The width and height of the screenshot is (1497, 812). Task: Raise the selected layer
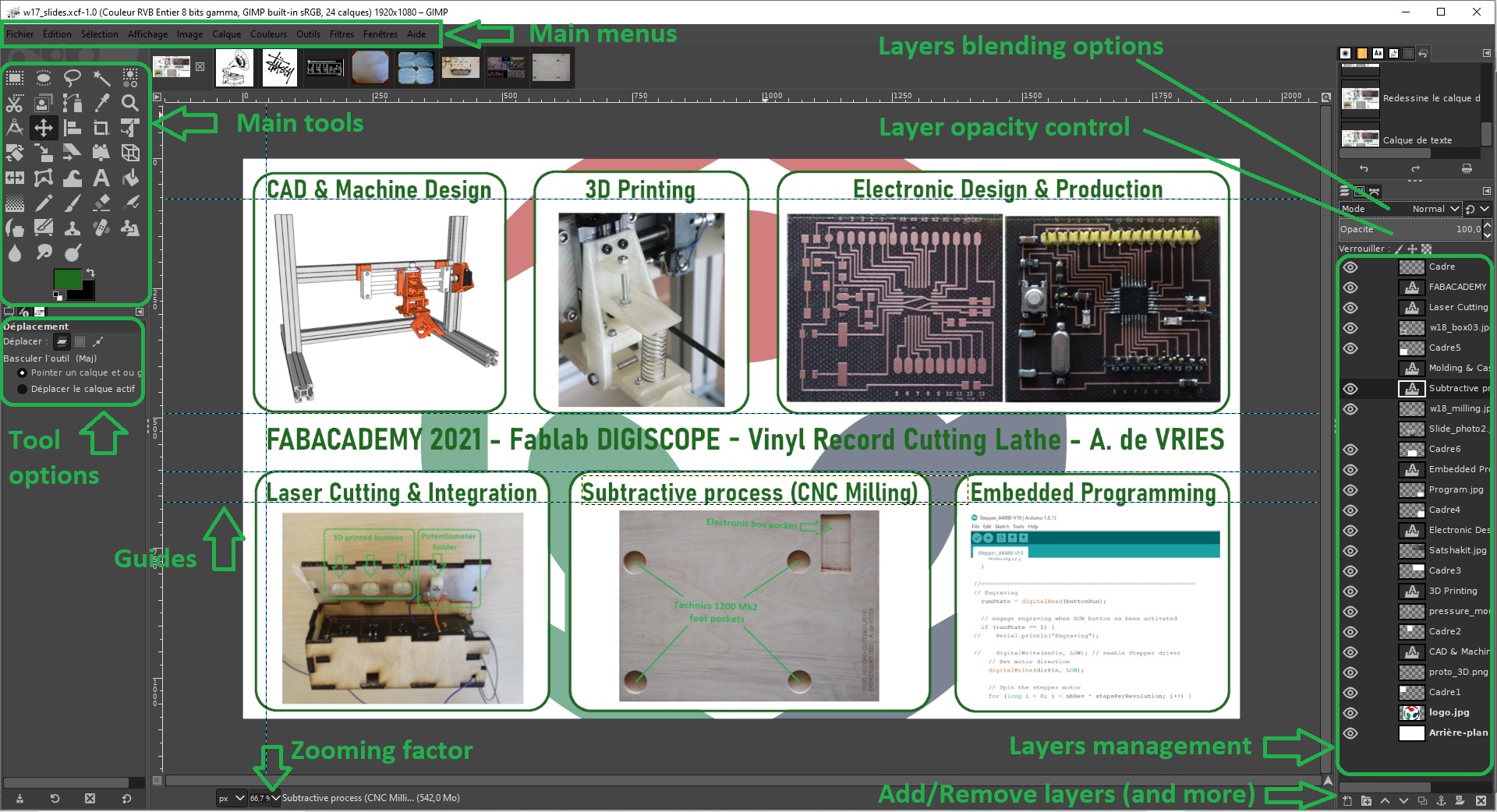click(1385, 800)
